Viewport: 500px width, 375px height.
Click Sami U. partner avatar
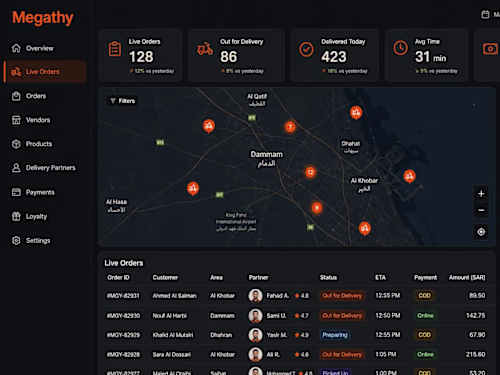(x=255, y=316)
